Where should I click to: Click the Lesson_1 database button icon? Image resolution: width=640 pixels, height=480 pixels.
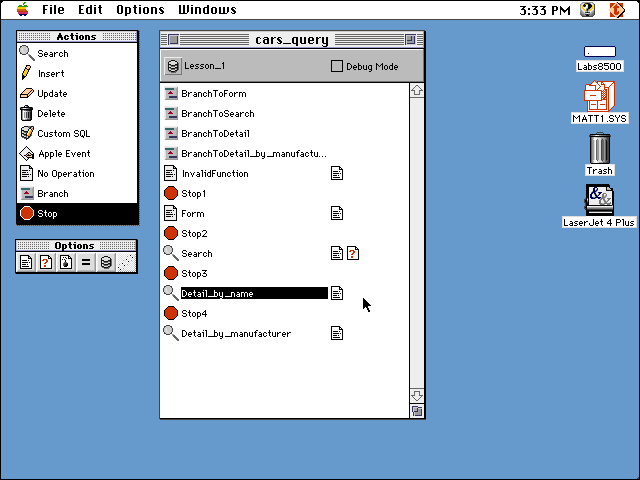pos(173,66)
